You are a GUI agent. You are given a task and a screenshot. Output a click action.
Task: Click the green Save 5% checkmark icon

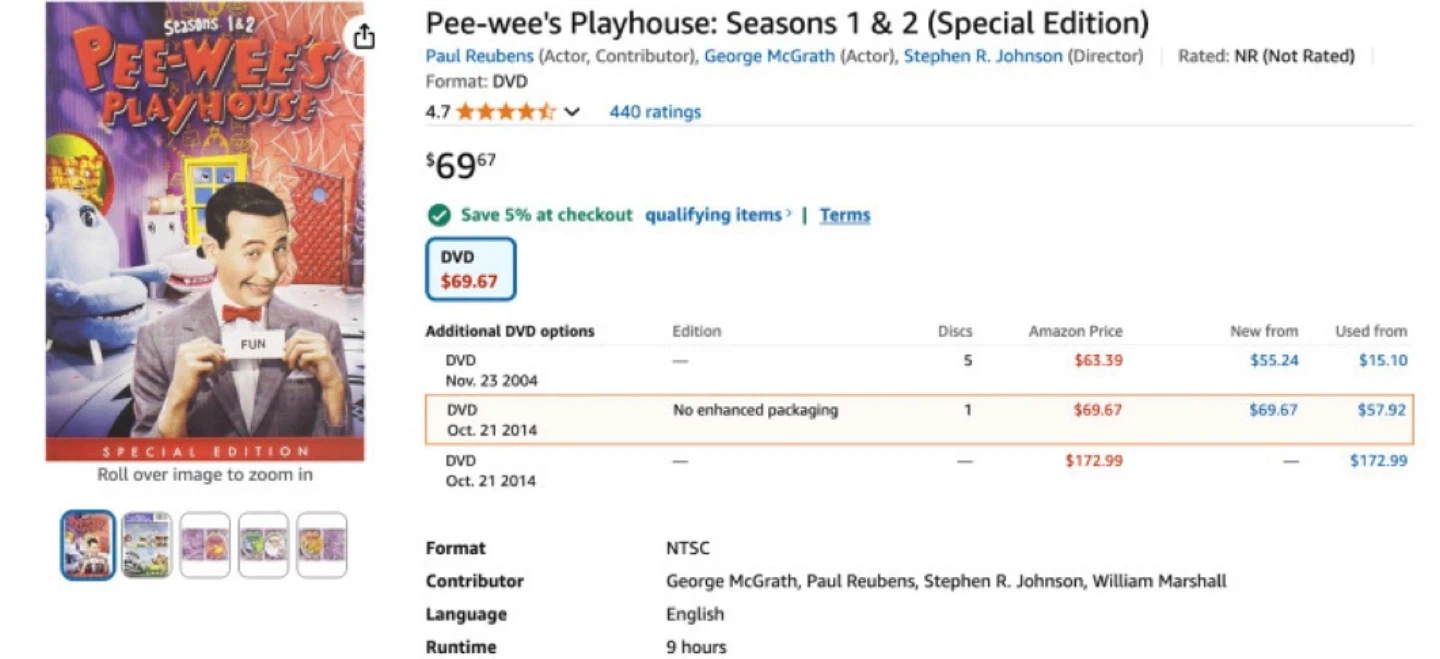pos(438,215)
